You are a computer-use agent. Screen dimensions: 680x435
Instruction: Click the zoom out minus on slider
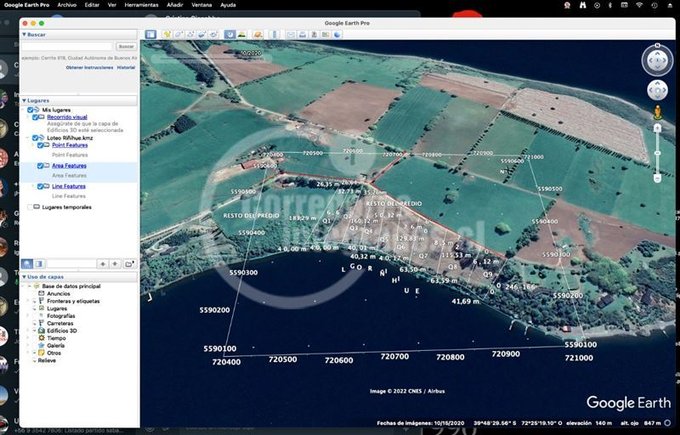pyautogui.click(x=657, y=178)
